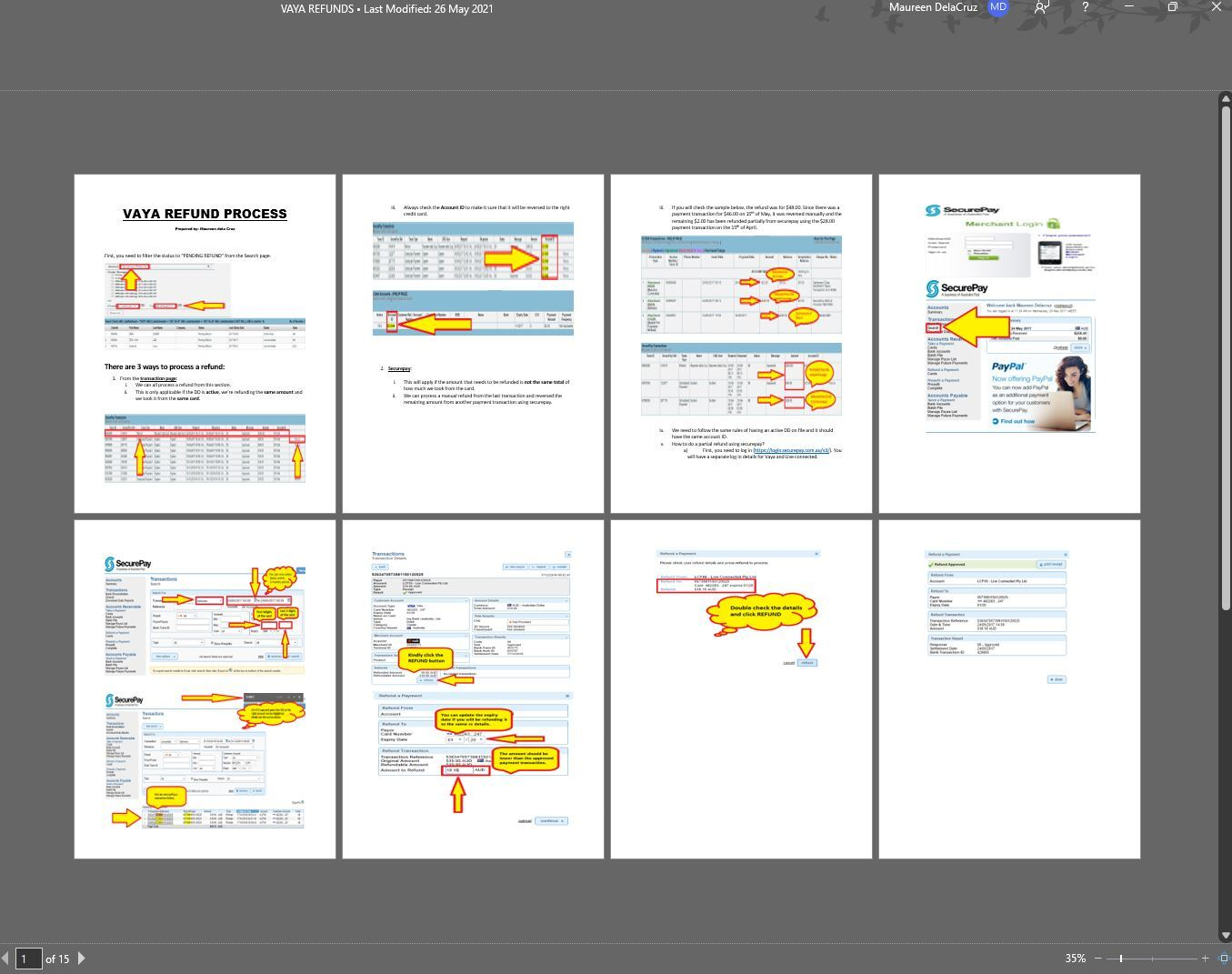This screenshot has width=1232, height=974.
Task: Select the 'Double check the details' page
Action: click(x=741, y=689)
